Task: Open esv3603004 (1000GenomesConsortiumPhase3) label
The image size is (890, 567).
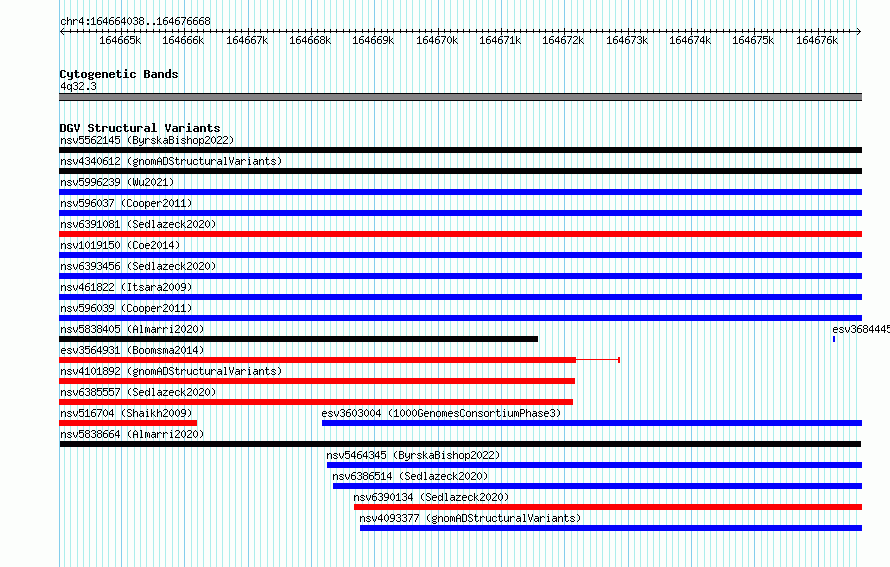Action: point(441,413)
